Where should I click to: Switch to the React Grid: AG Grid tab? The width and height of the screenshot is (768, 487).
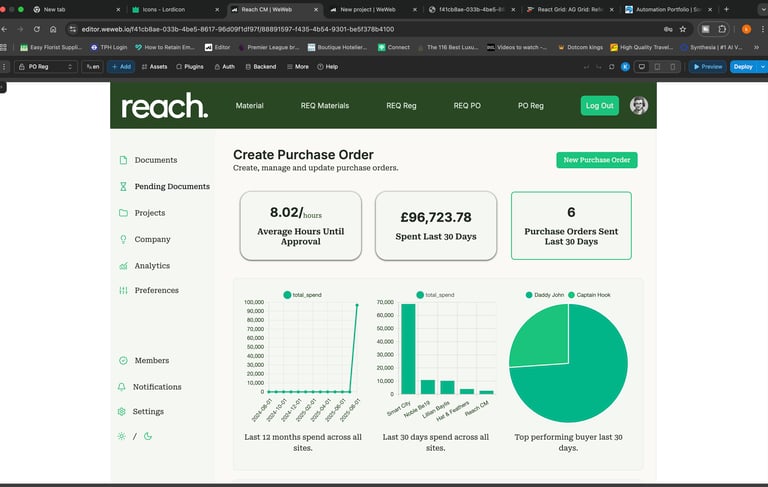pyautogui.click(x=571, y=9)
